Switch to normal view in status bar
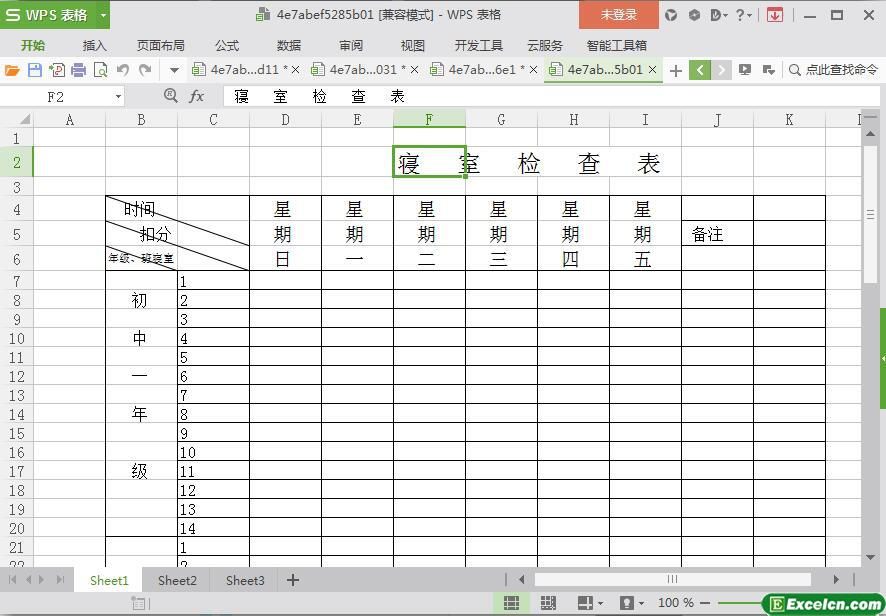Screen dimensions: 886x616 point(511,603)
